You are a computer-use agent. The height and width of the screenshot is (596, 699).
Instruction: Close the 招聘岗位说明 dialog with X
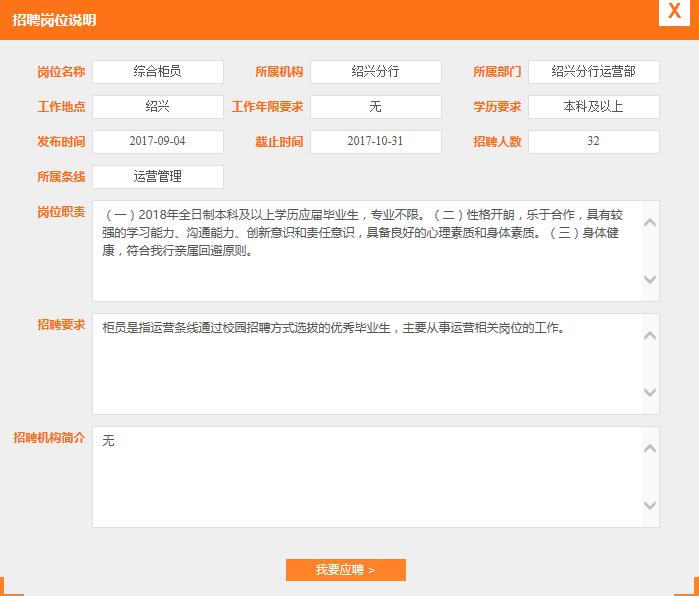[x=674, y=11]
